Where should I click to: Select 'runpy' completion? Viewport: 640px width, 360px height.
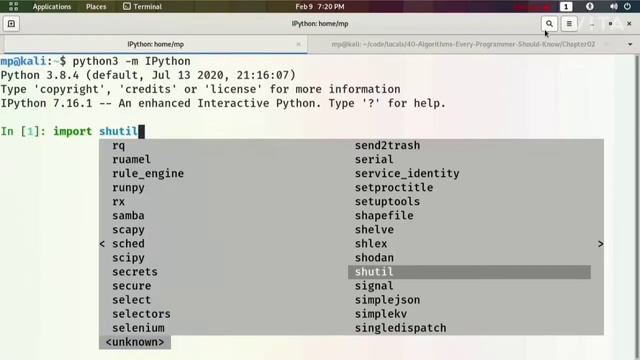point(128,188)
